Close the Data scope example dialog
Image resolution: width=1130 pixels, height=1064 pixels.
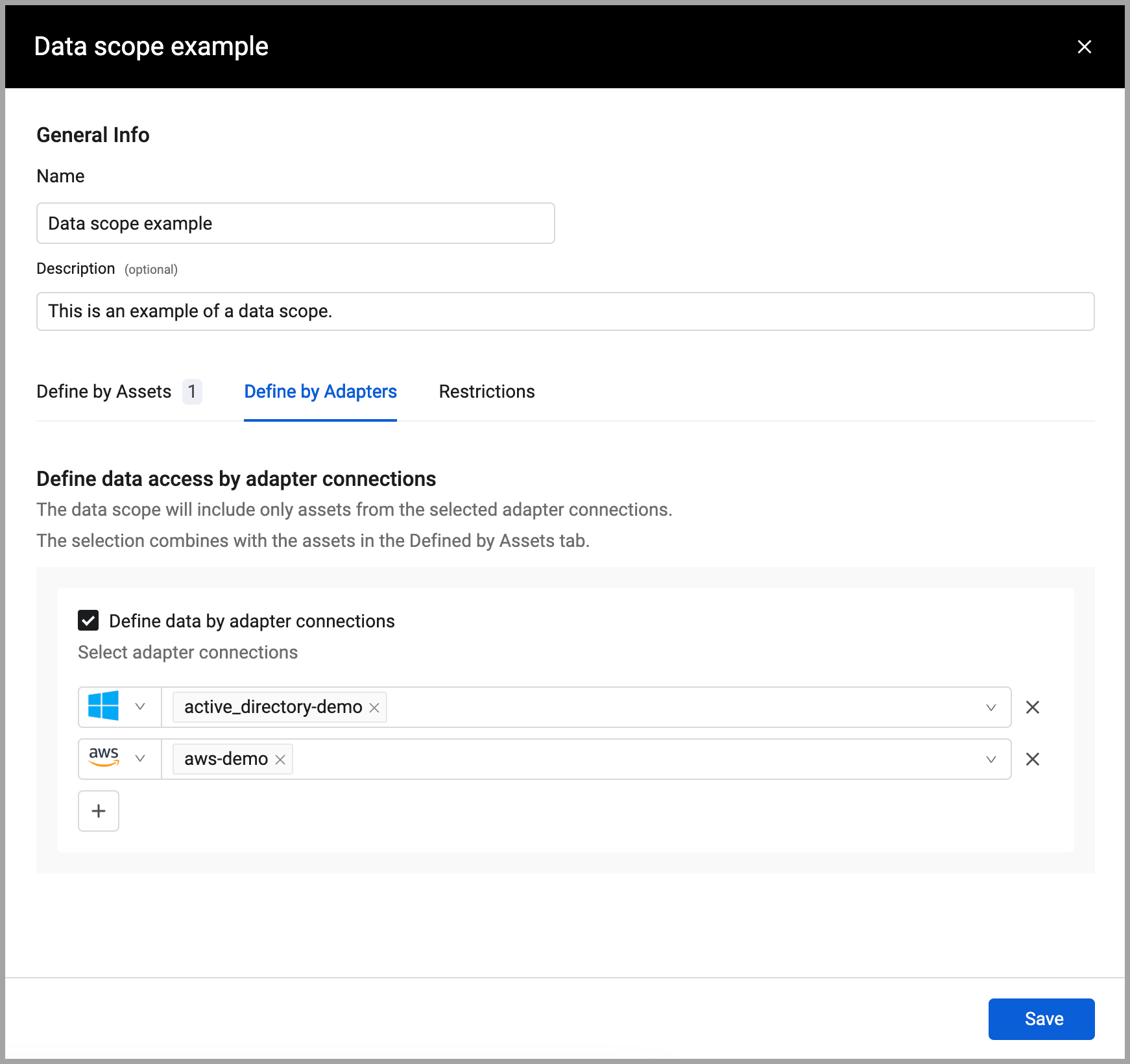[1084, 47]
